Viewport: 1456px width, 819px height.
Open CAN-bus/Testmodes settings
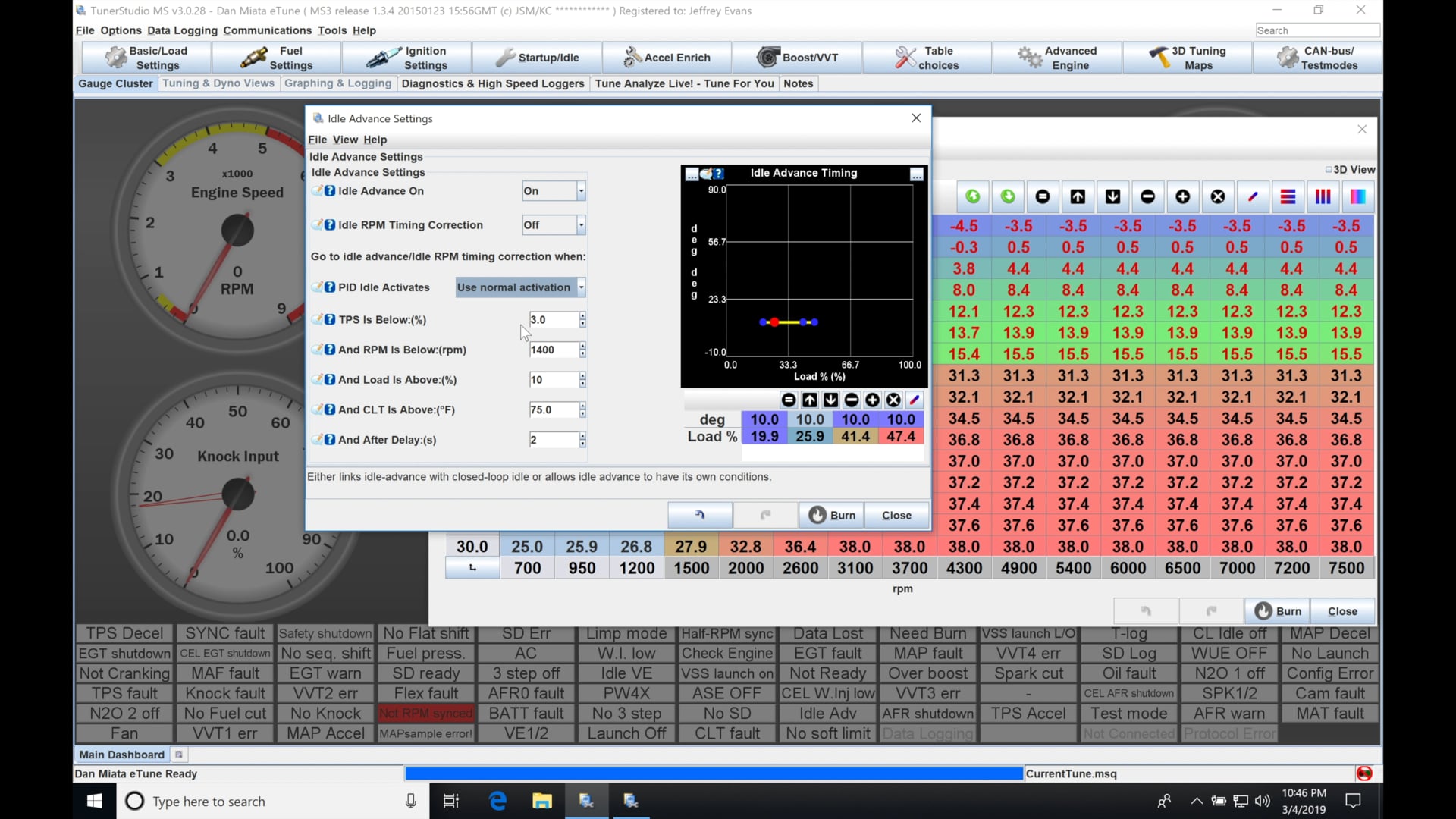(1318, 57)
